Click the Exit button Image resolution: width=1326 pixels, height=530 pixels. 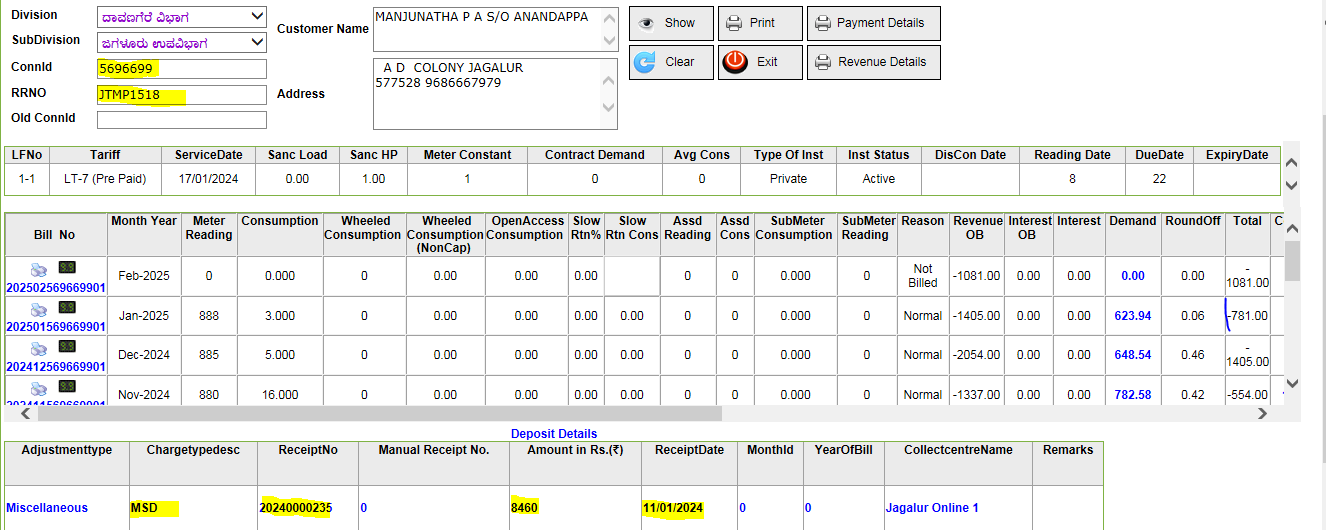(762, 62)
